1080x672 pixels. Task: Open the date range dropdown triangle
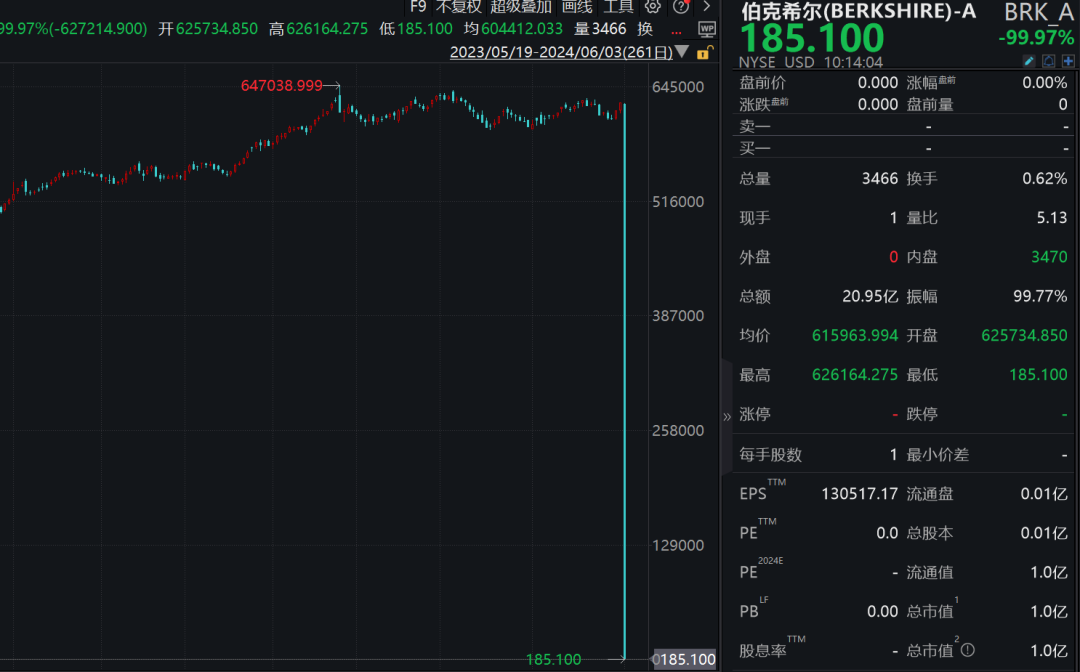coord(682,52)
